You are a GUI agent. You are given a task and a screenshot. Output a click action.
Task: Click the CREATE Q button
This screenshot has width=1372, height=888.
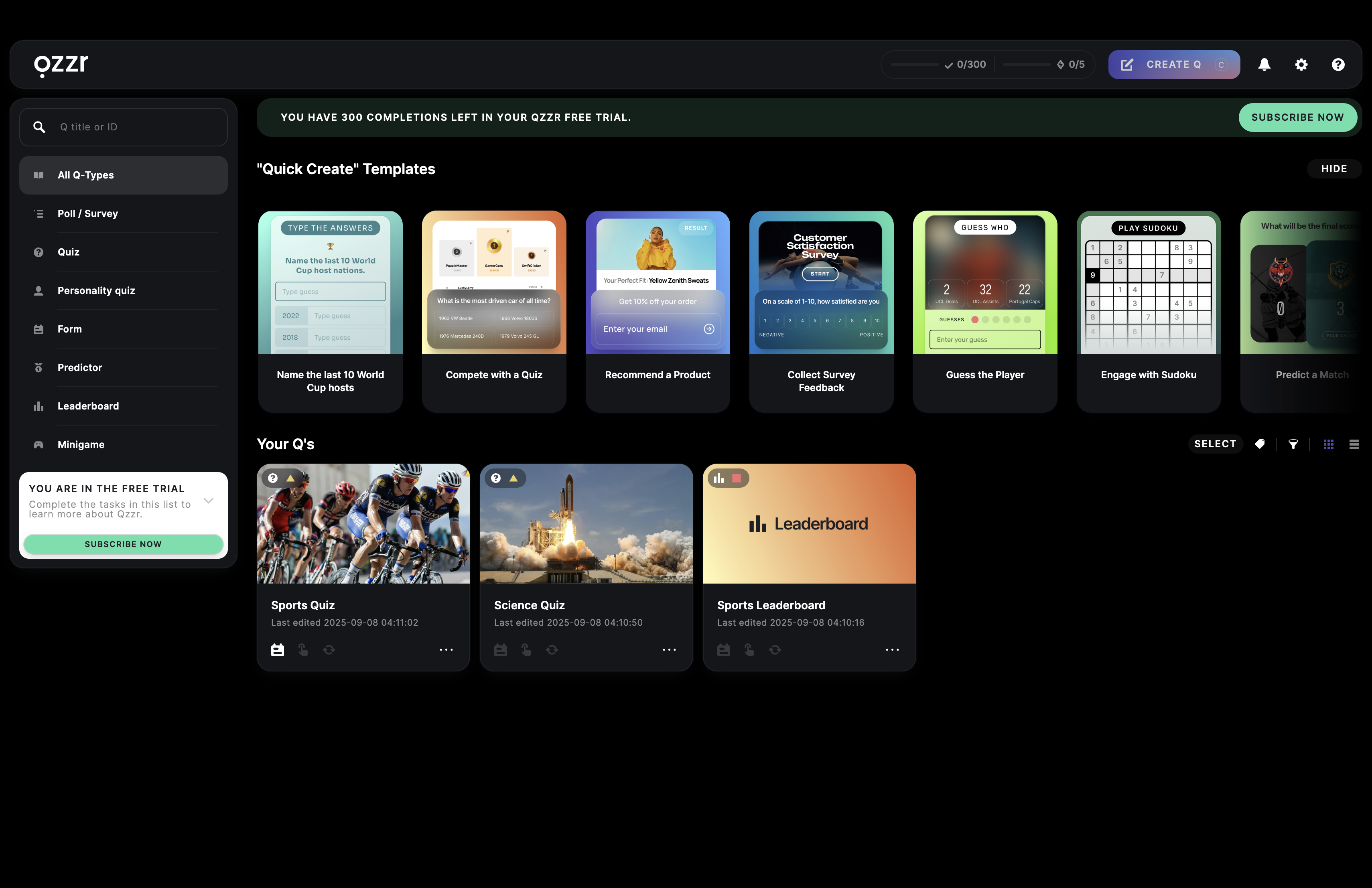(x=1173, y=65)
